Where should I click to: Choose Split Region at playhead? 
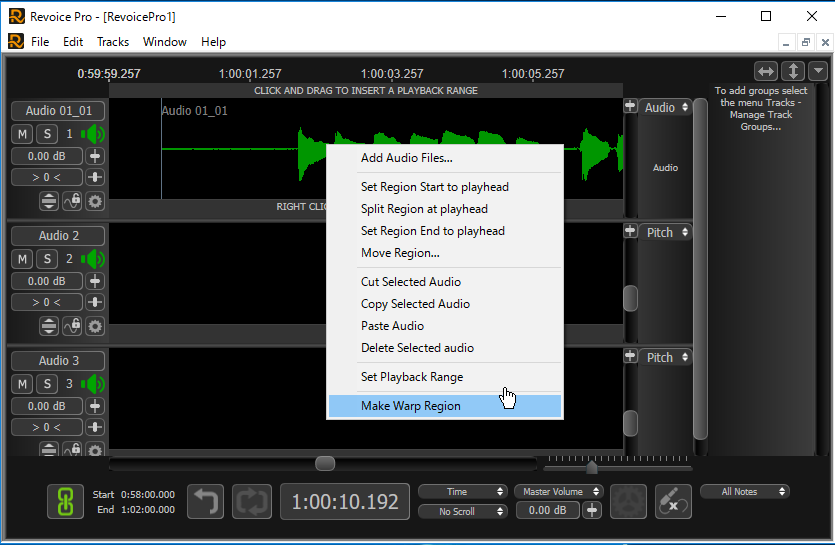(x=445, y=209)
